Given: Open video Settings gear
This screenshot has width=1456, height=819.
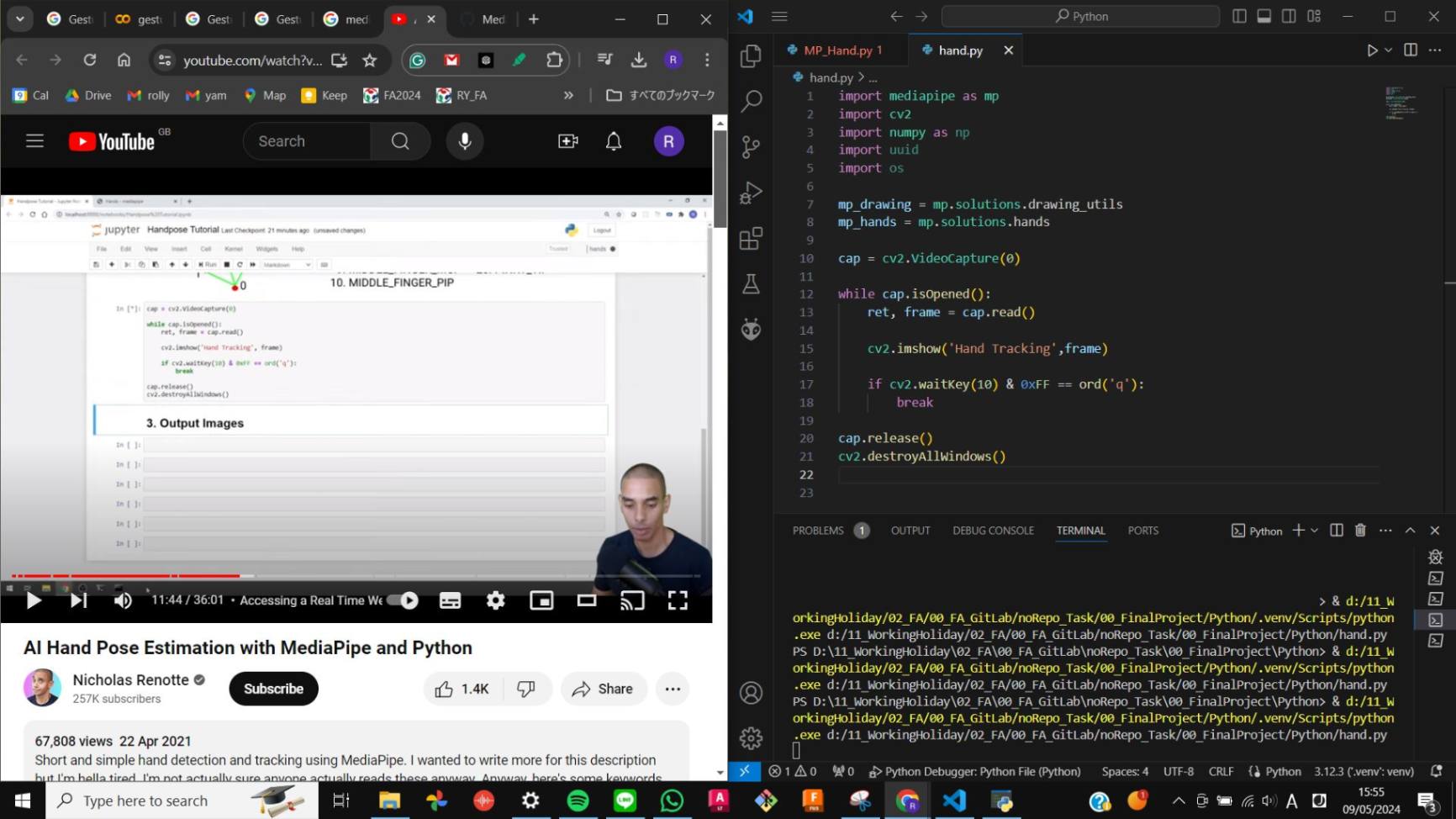Looking at the screenshot, I should (496, 600).
